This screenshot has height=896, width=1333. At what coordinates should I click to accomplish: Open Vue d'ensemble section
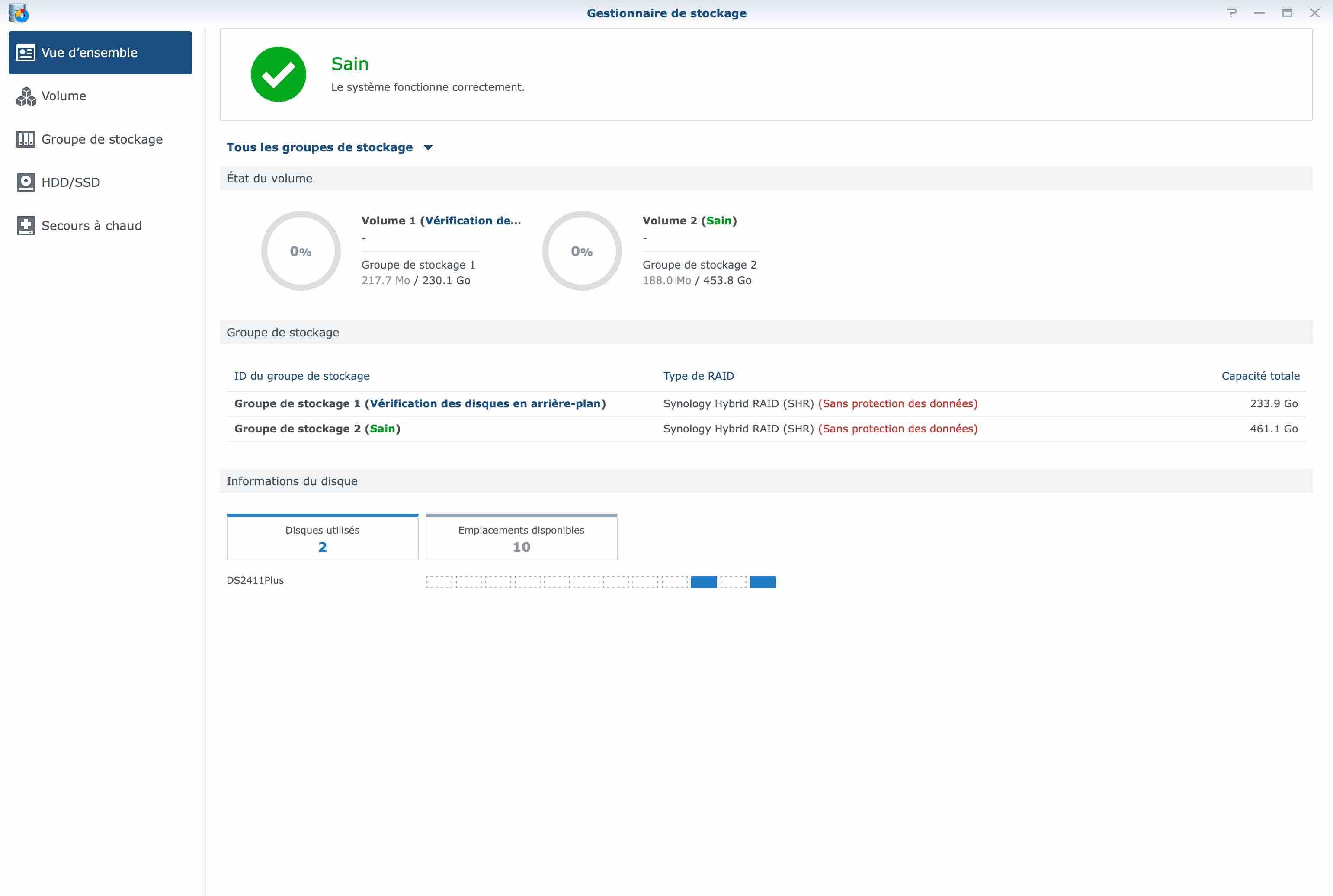[100, 53]
